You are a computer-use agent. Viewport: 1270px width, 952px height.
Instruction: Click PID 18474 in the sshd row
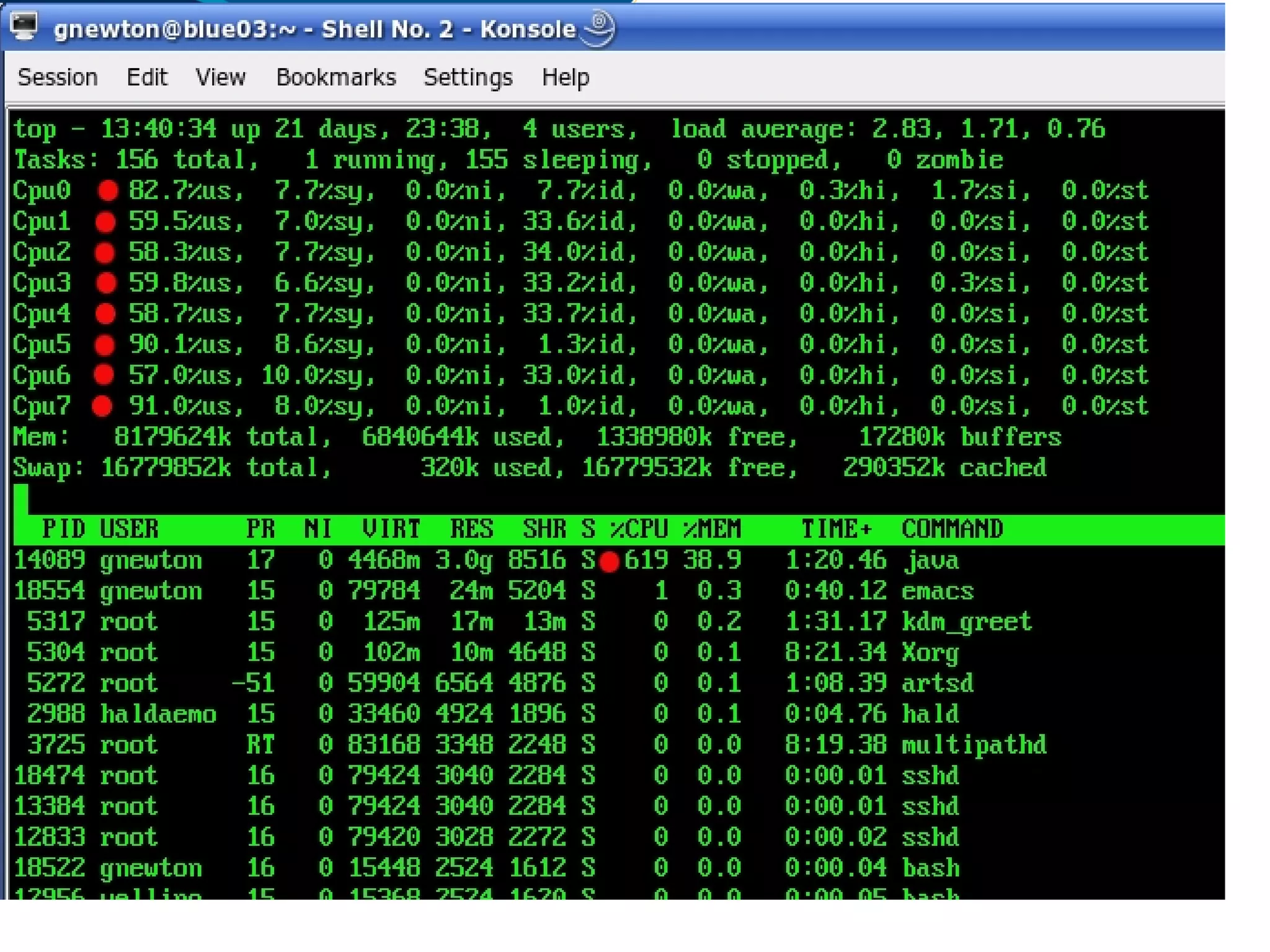pos(49,775)
